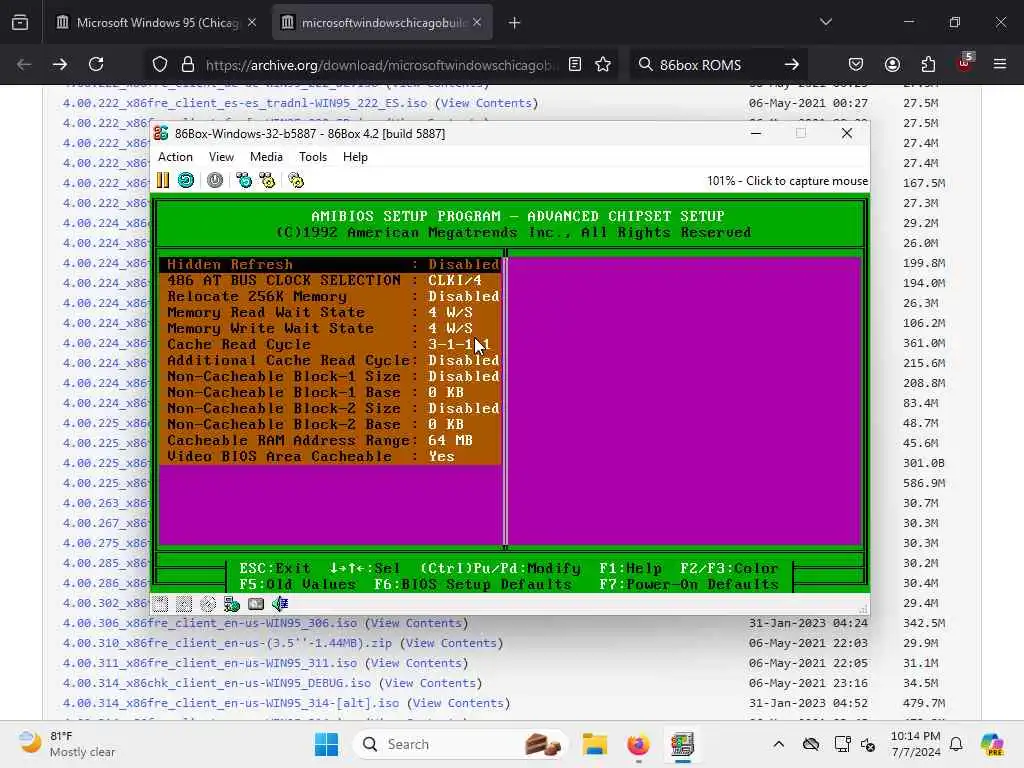Viewport: 1024px width, 768px height.
Task: Open taskbar Search box
Action: [460, 744]
